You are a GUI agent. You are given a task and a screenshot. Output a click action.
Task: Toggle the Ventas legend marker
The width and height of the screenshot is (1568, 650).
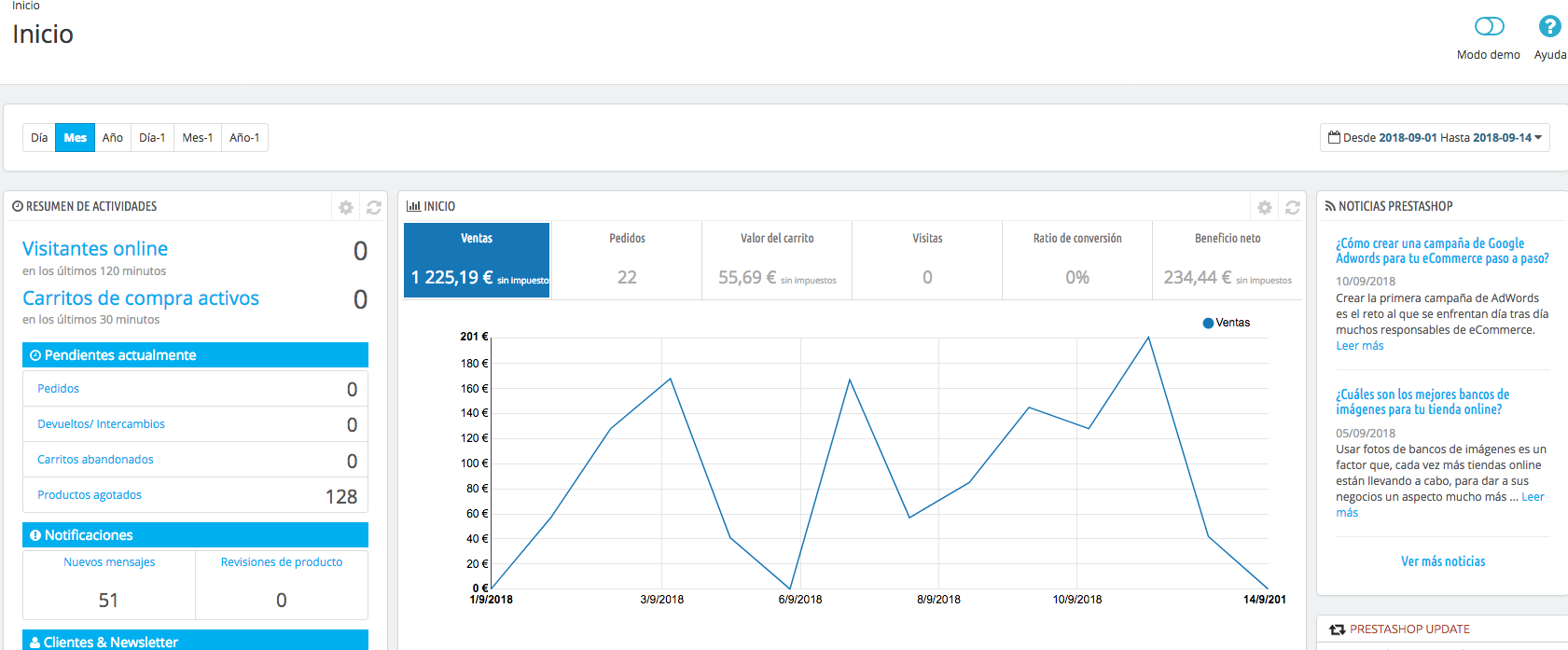[1209, 323]
